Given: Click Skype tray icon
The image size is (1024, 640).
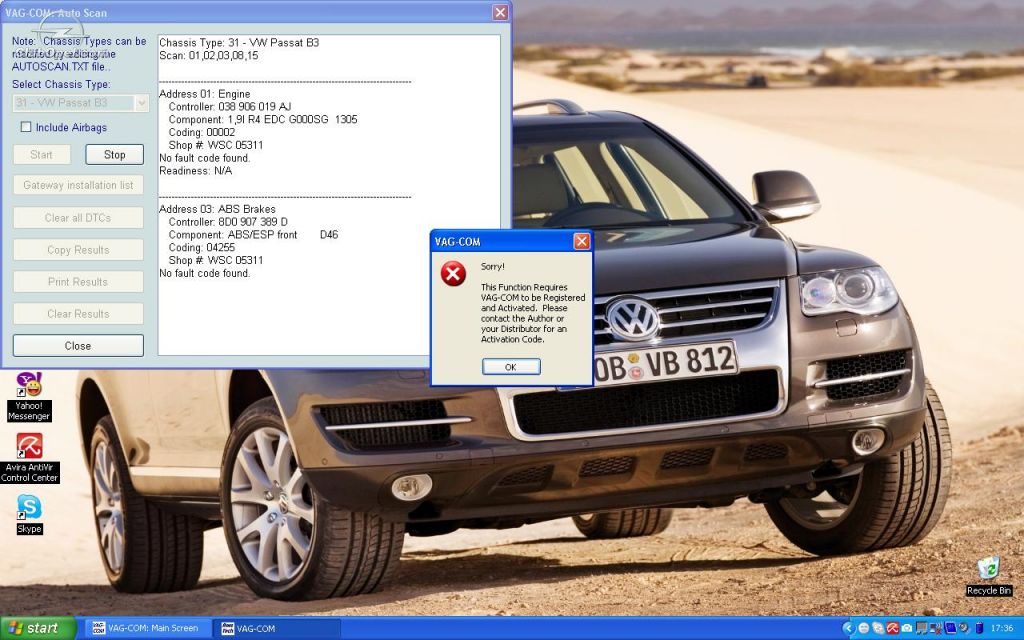Looking at the screenshot, I should [878, 628].
